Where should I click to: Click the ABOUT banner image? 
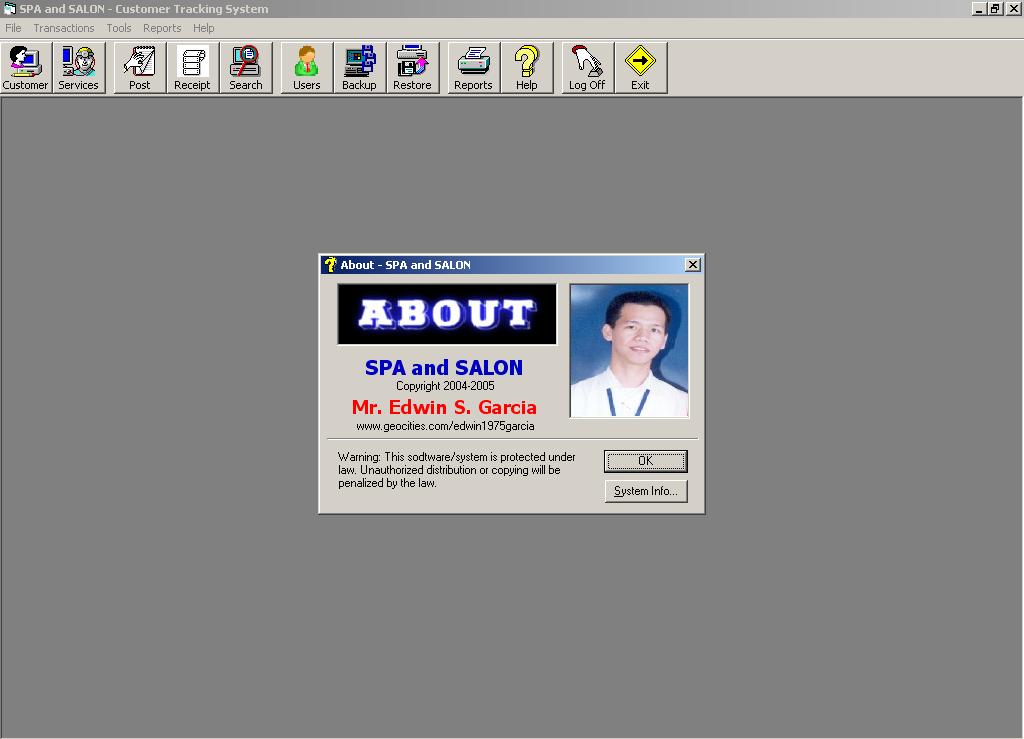447,314
